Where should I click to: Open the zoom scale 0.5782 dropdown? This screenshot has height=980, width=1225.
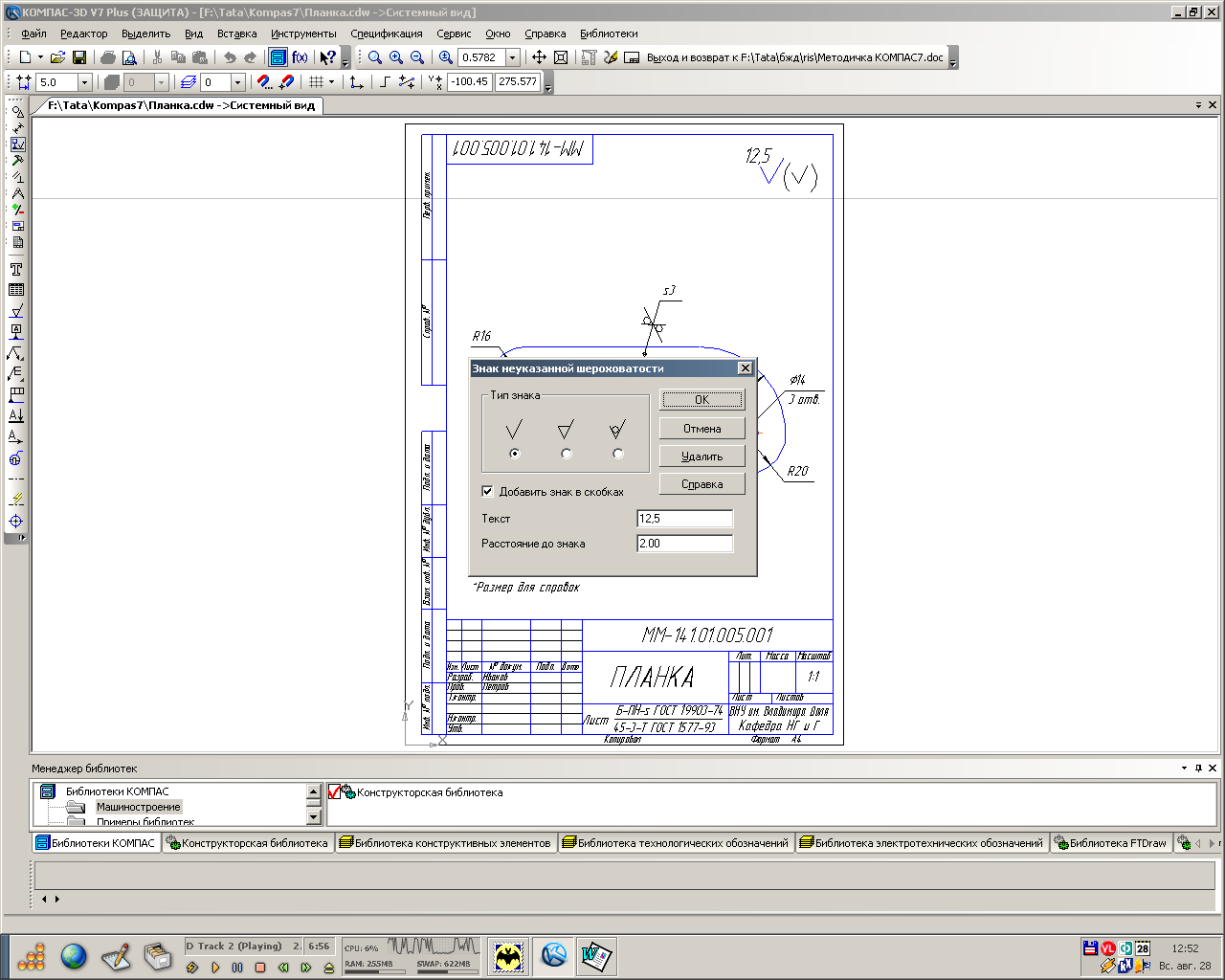513,57
